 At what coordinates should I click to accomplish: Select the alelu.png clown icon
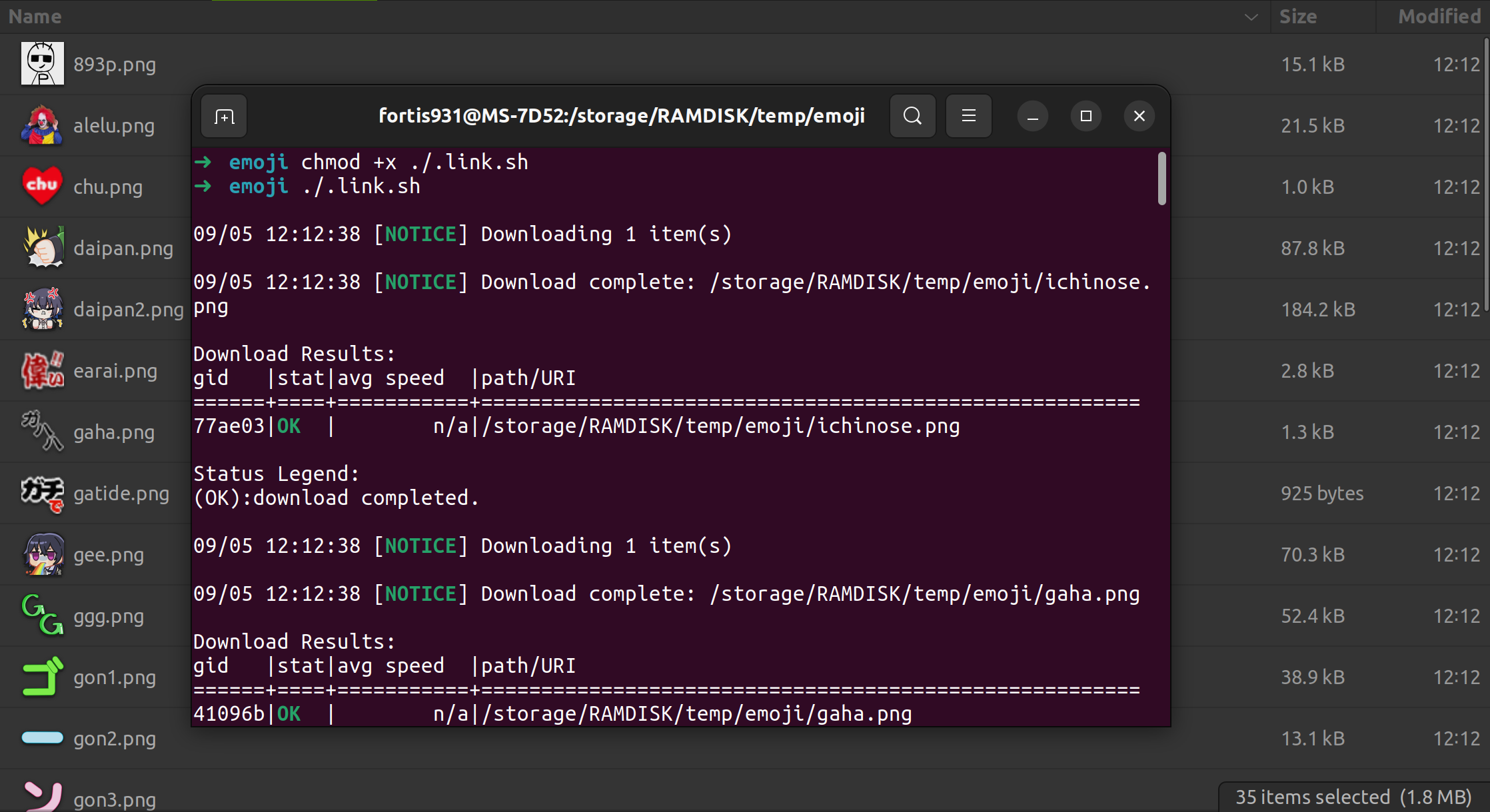coord(42,125)
